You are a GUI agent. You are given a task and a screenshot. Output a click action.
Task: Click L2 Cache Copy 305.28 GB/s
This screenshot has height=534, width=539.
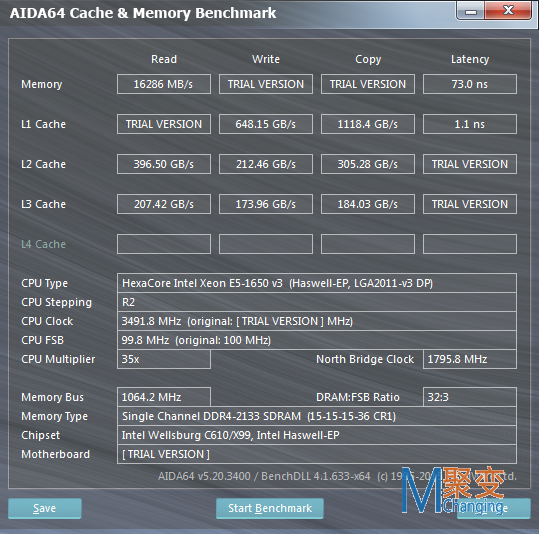click(368, 164)
